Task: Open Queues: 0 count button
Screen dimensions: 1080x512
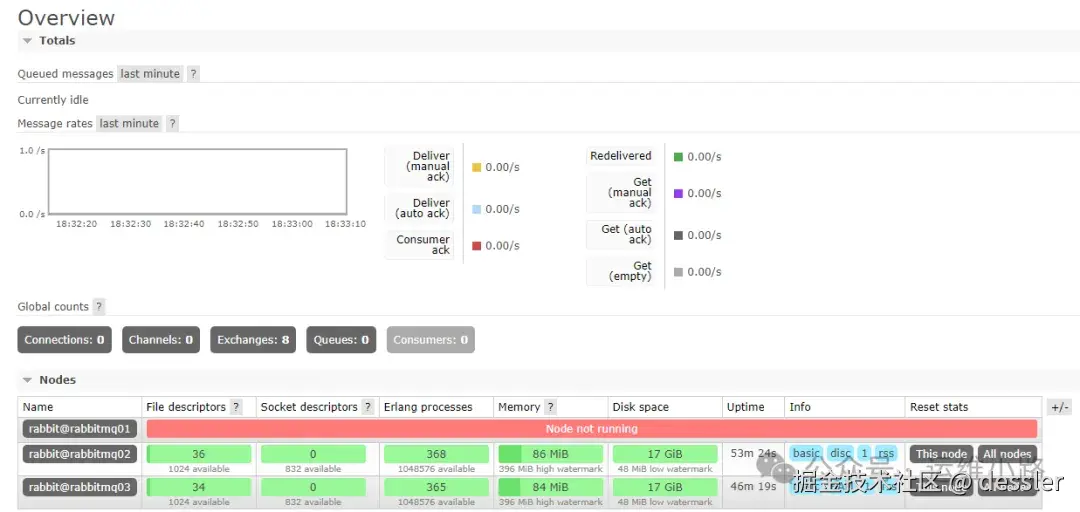Action: click(x=341, y=340)
